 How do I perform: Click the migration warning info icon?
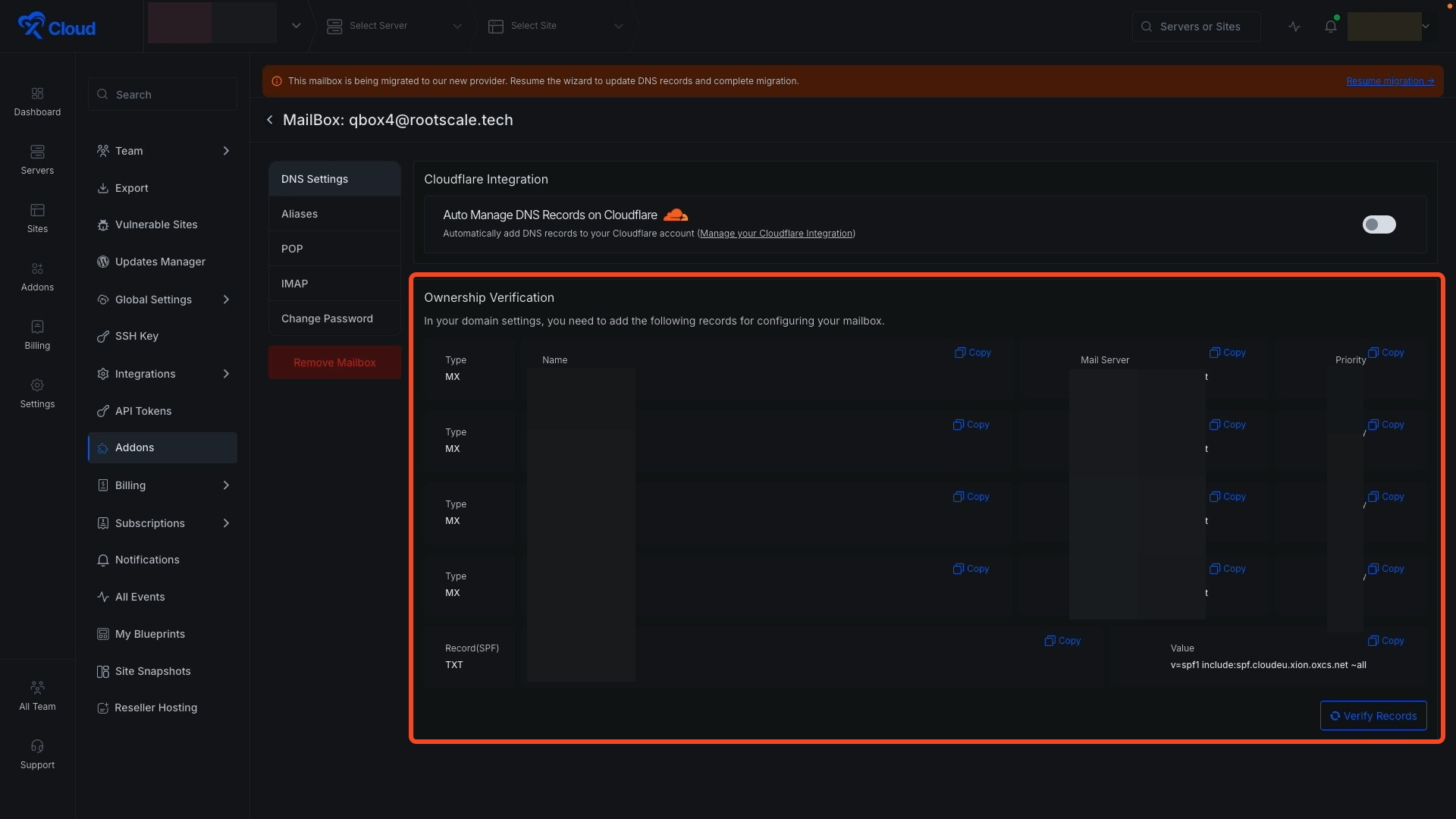pyautogui.click(x=277, y=81)
